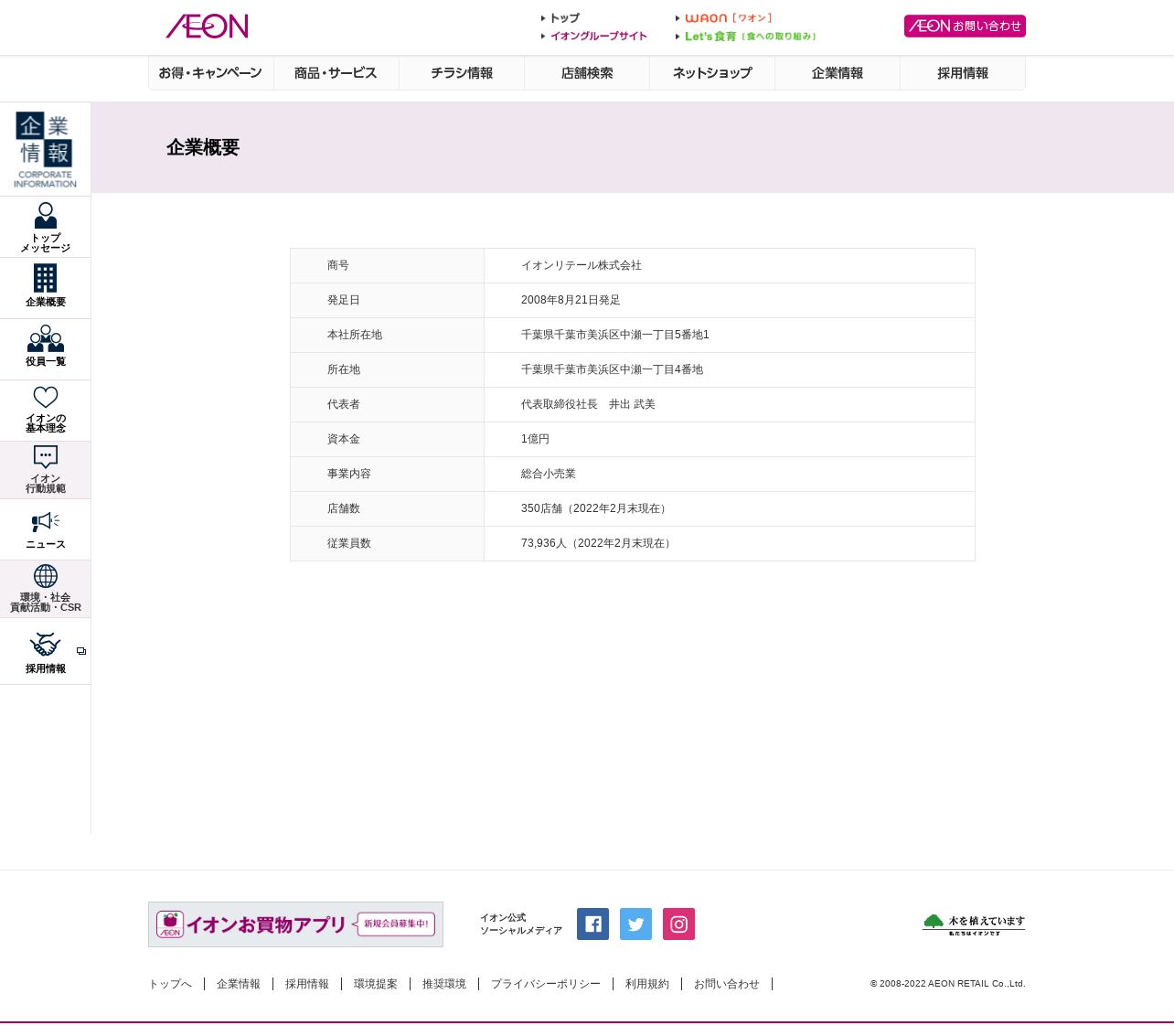Screen dimensions: 1174x1036
Task: Open the Corporate Information sidebar logo
Action: 45,150
